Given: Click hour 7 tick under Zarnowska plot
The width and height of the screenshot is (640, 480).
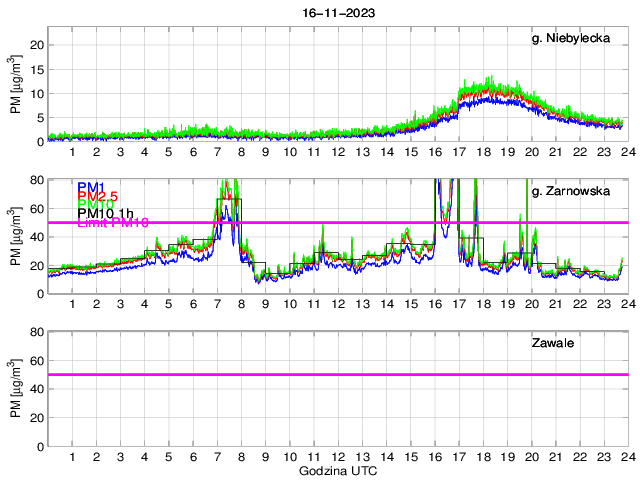Looking at the screenshot, I should 217,304.
